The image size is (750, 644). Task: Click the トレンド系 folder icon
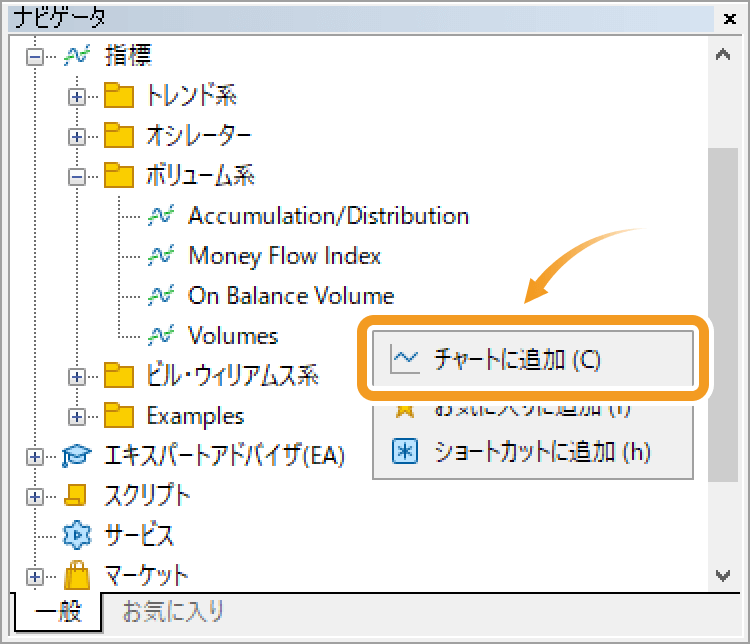click(119, 95)
